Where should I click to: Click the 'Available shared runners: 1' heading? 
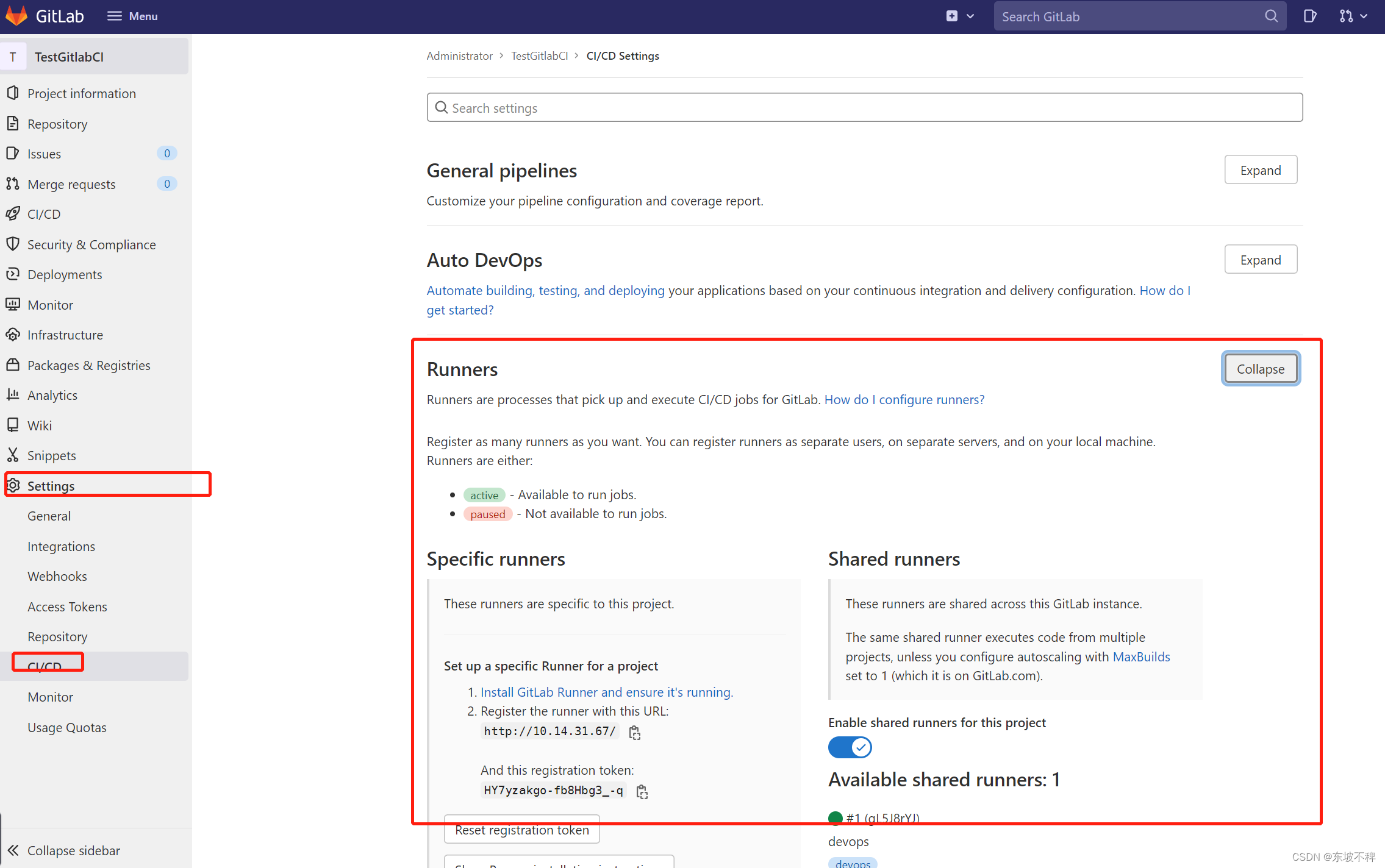(944, 780)
